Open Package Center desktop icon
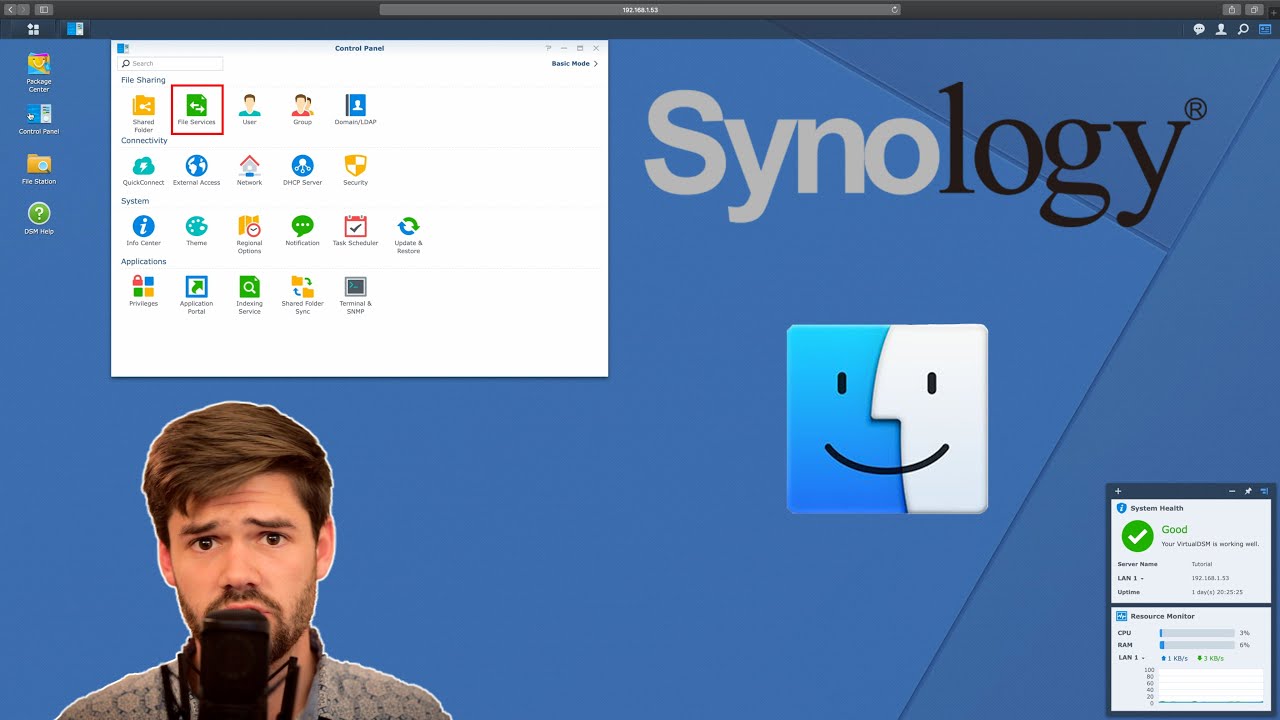This screenshot has height=720, width=1280. pyautogui.click(x=39, y=72)
